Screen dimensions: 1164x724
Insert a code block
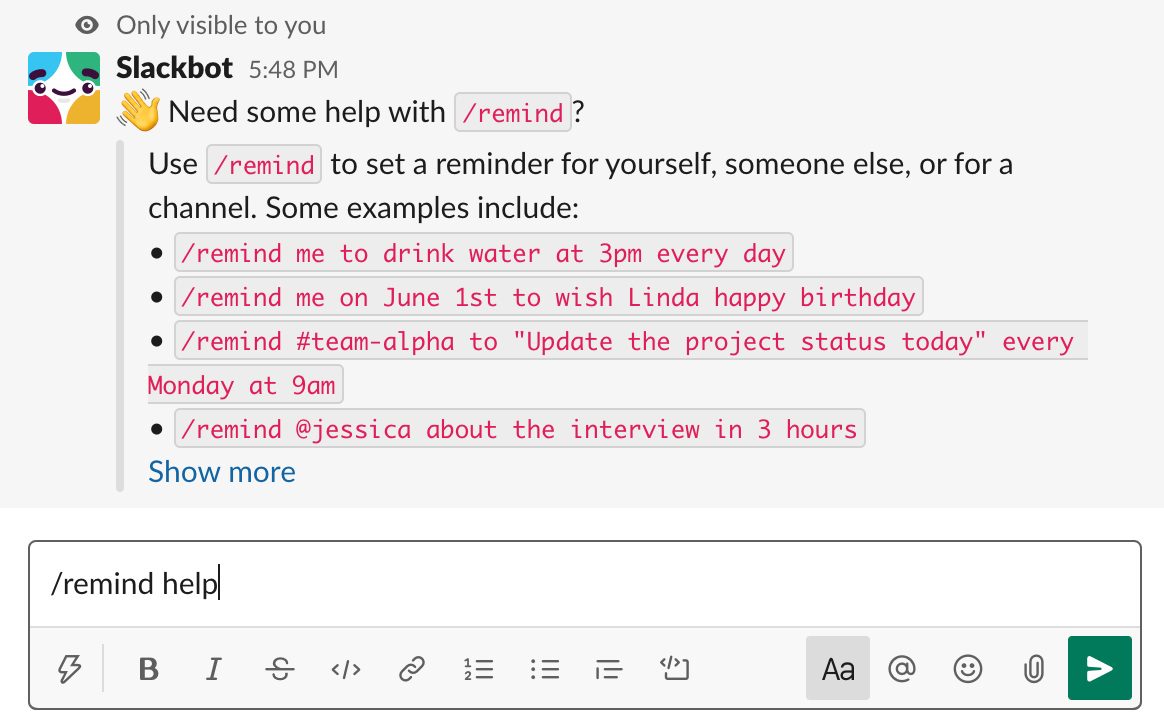(675, 668)
